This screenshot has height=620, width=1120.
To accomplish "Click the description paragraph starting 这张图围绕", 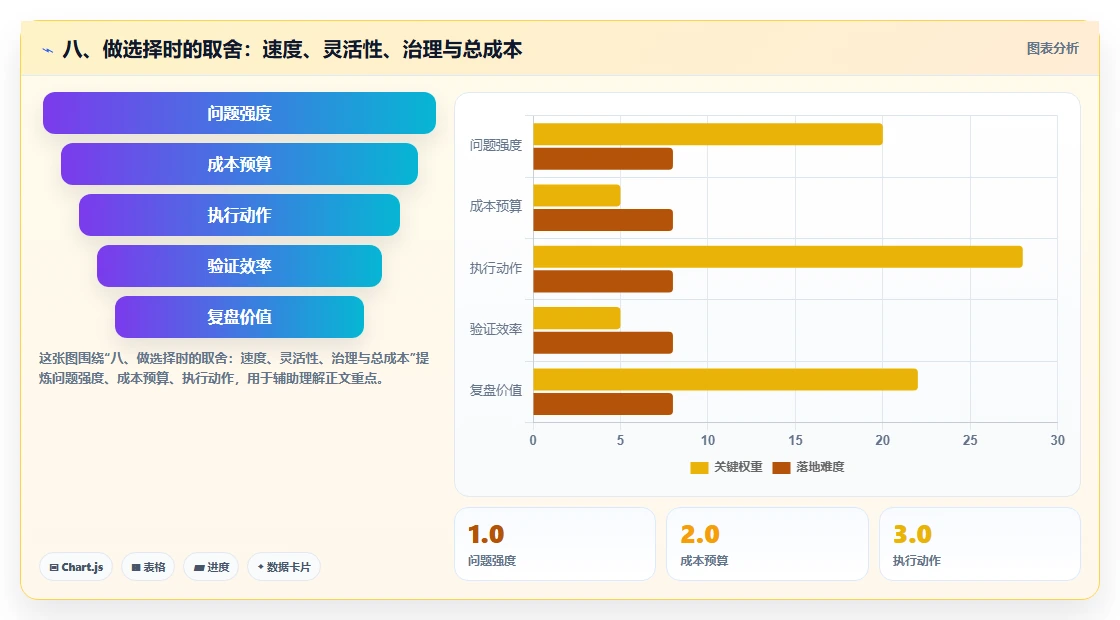I will pos(234,369).
